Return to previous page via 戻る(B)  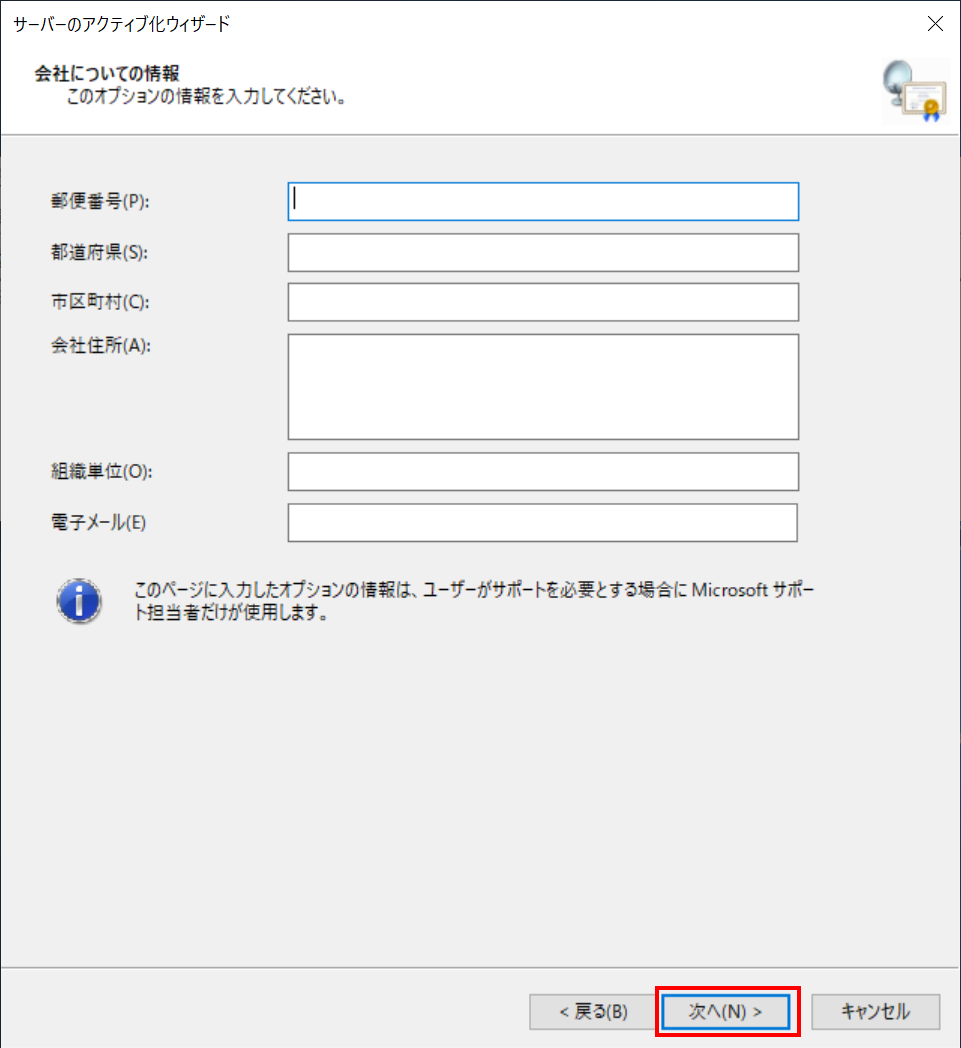tap(593, 1011)
